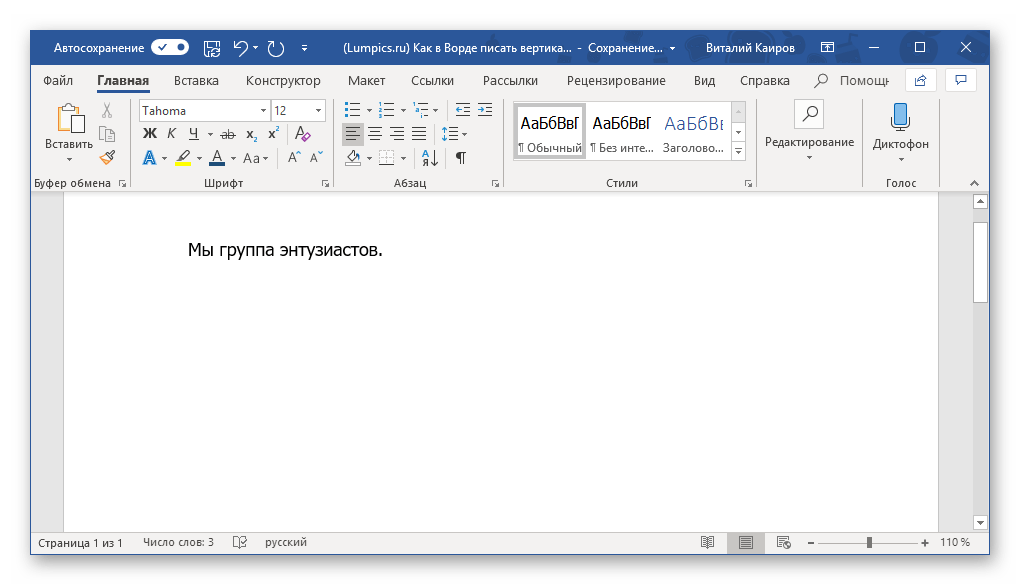1020x585 pixels.
Task: Apply bold with the Ж button
Action: tap(150, 134)
